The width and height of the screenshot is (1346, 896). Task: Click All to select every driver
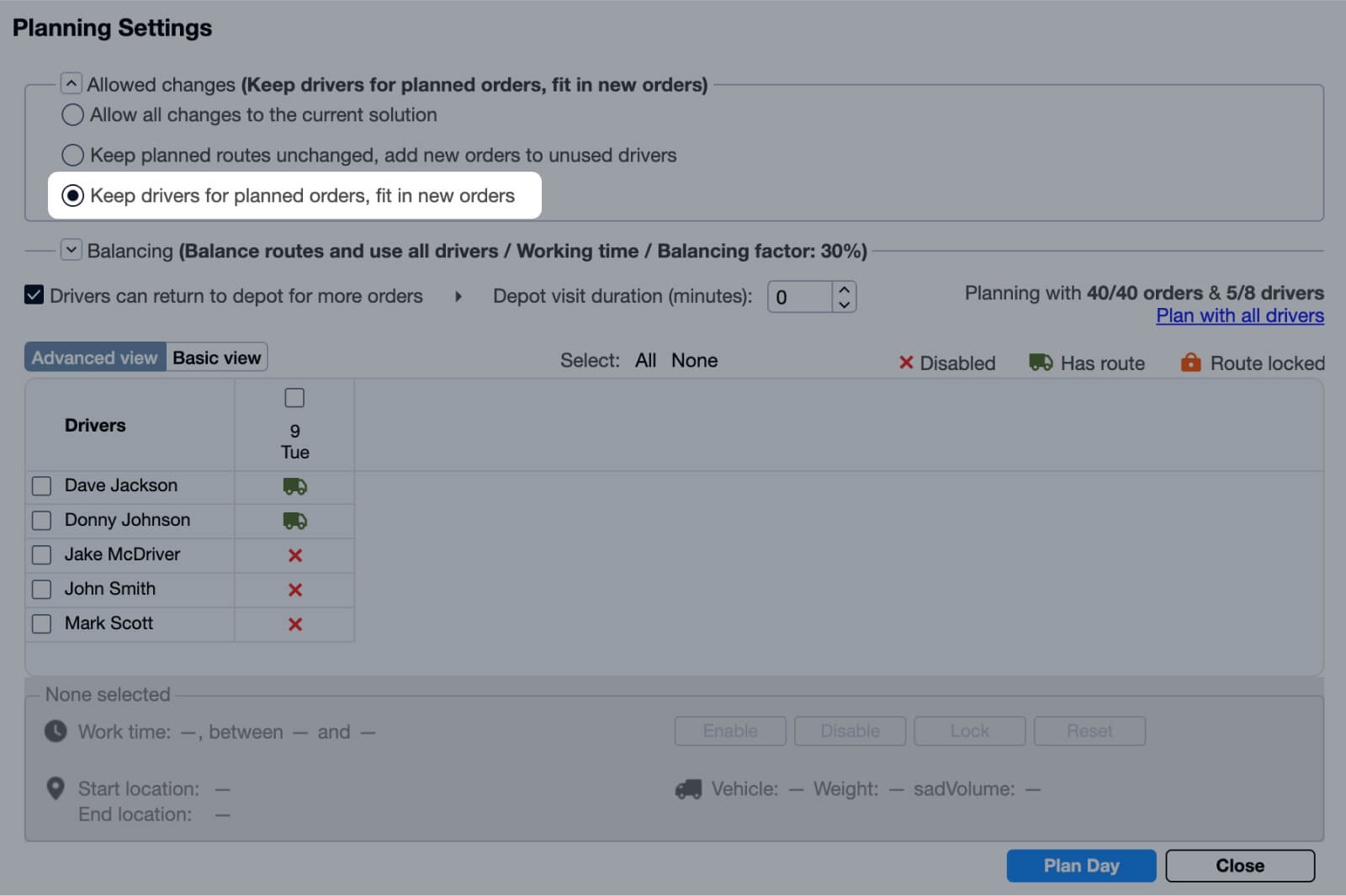[644, 360]
